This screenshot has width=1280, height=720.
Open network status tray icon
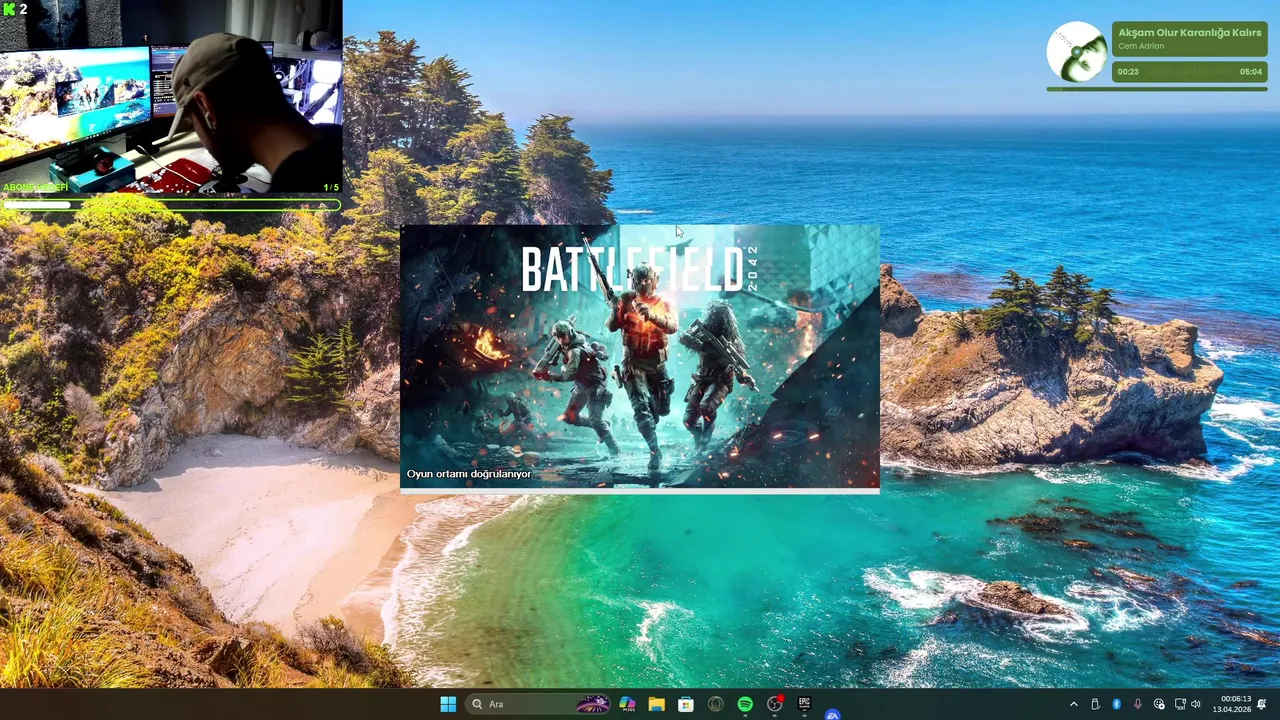tap(1180, 704)
